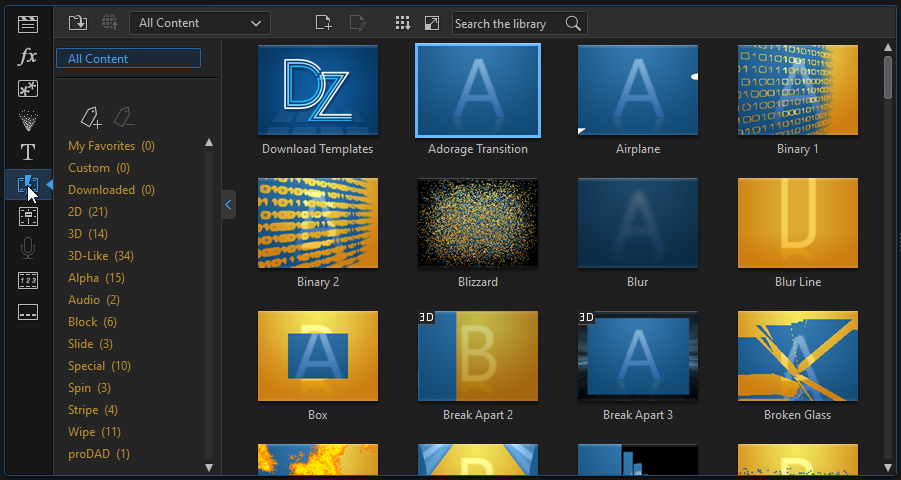
Task: Click the import media folder icon
Action: pyautogui.click(x=78, y=22)
